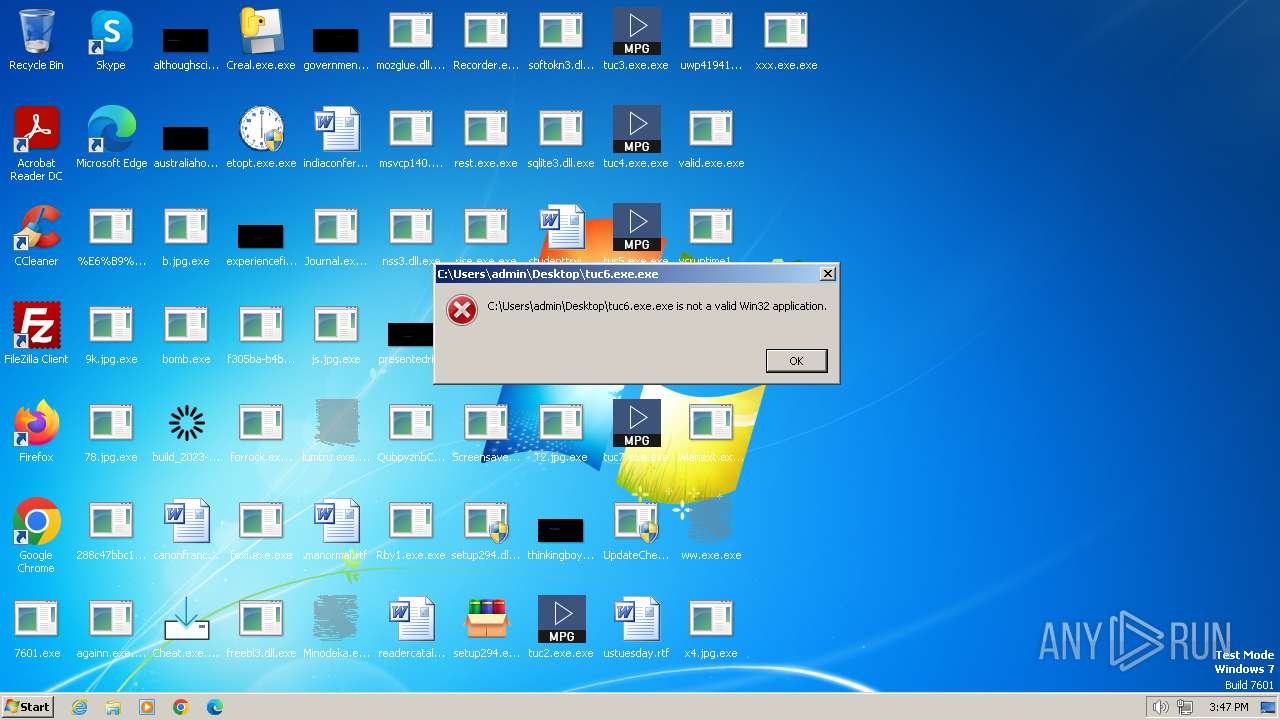Screen dimensions: 1280x720
Task: Select the %E6%B9%... file icon
Action: 111,227
